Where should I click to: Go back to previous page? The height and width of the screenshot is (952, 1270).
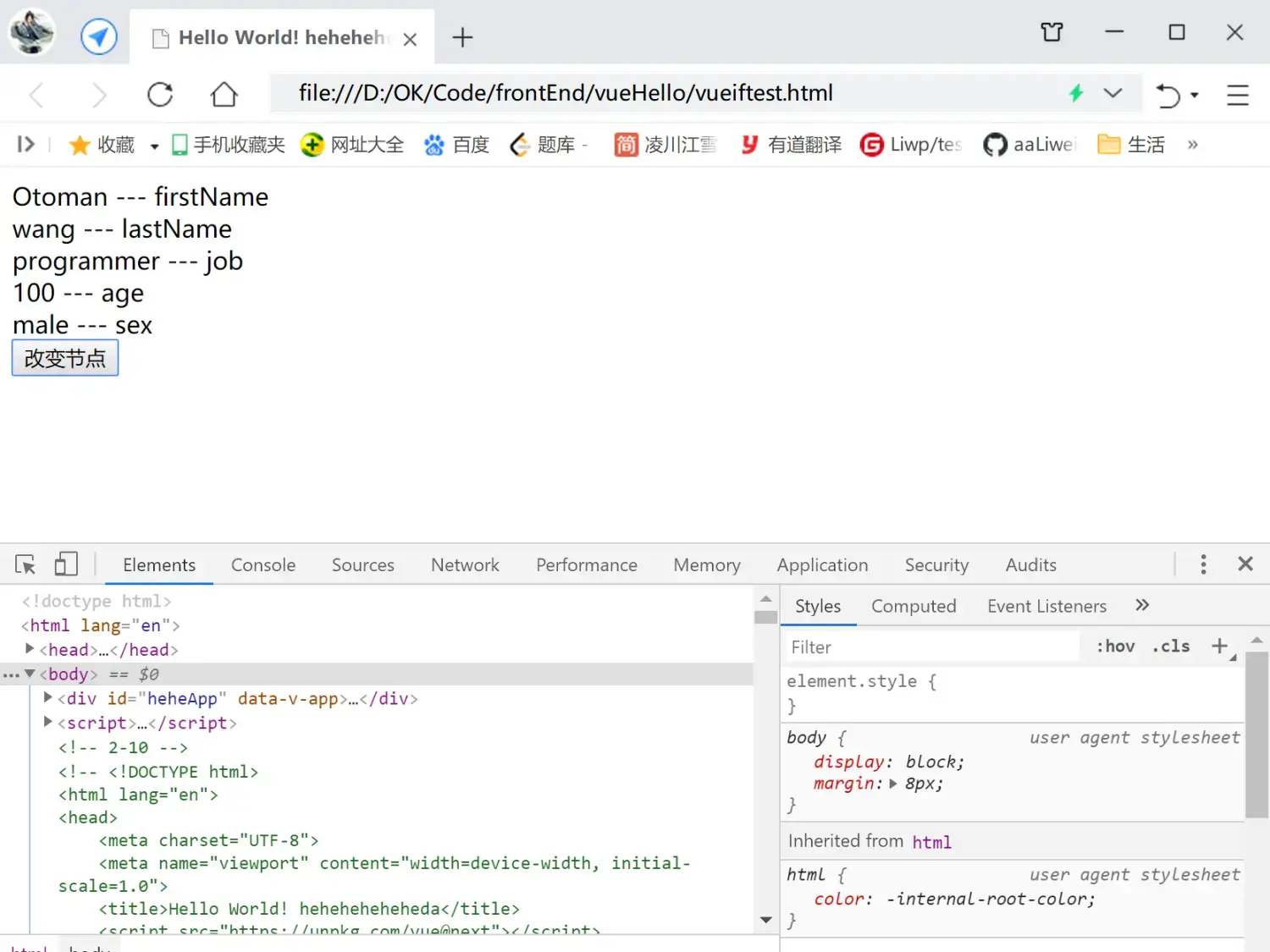coord(36,94)
